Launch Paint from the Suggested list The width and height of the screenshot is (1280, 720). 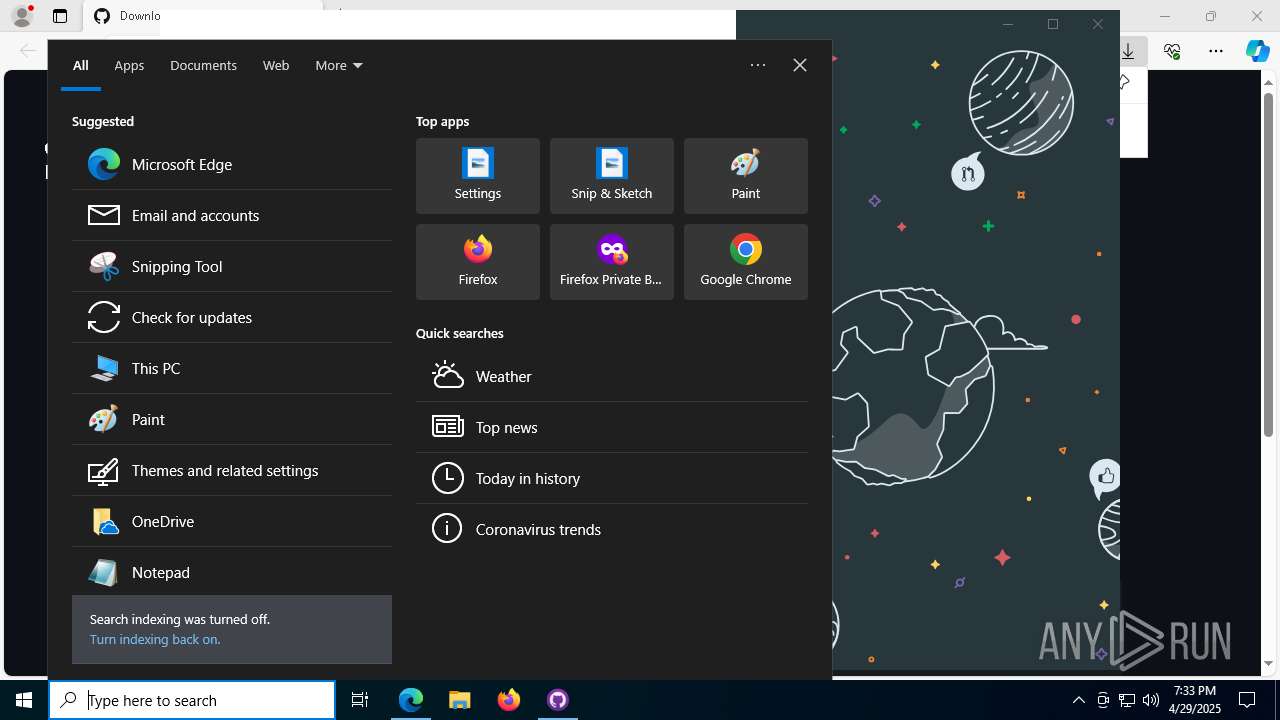coord(232,419)
